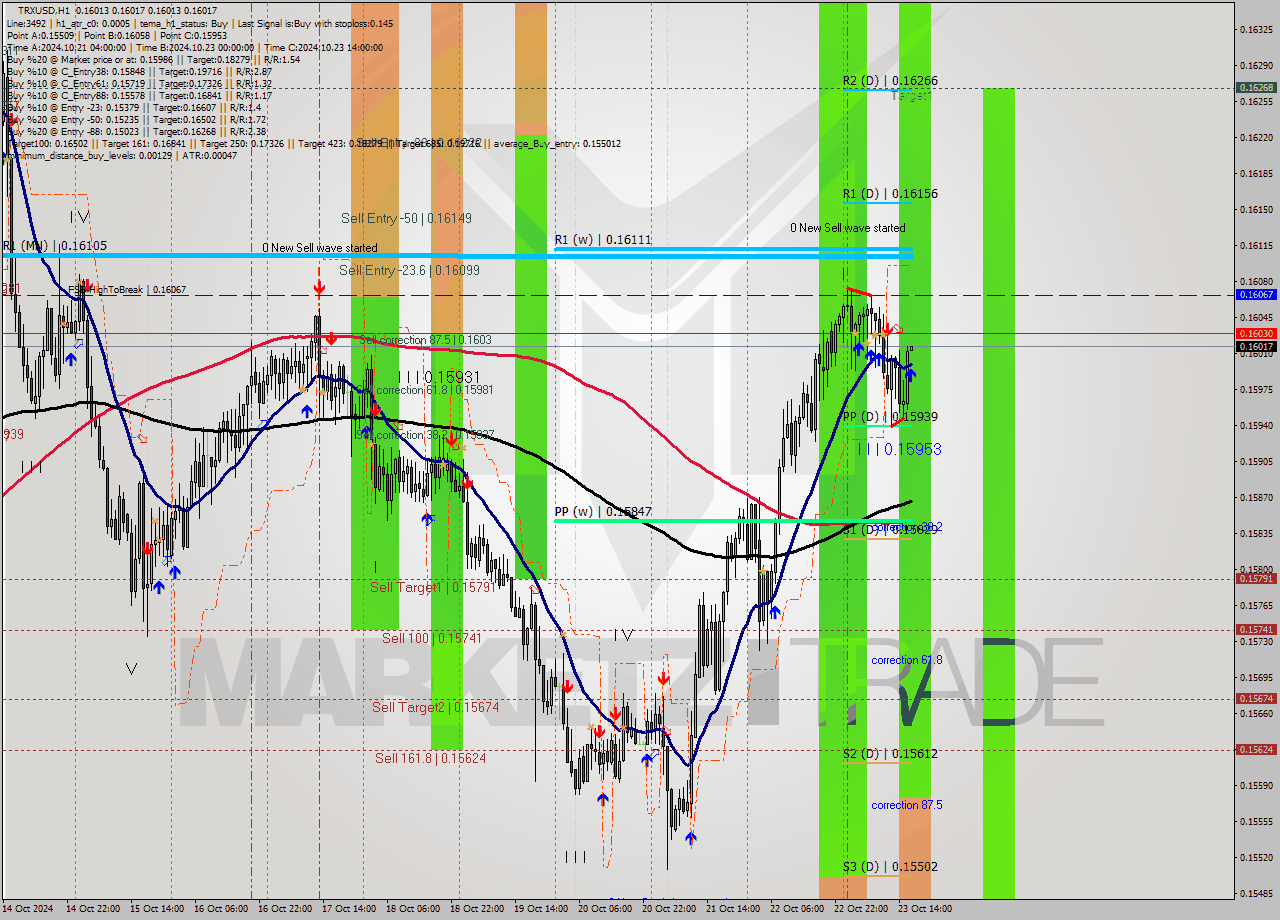1280x920 pixels.
Task: Select the 'PP (D) | 0.15939' label
Action: click(889, 417)
